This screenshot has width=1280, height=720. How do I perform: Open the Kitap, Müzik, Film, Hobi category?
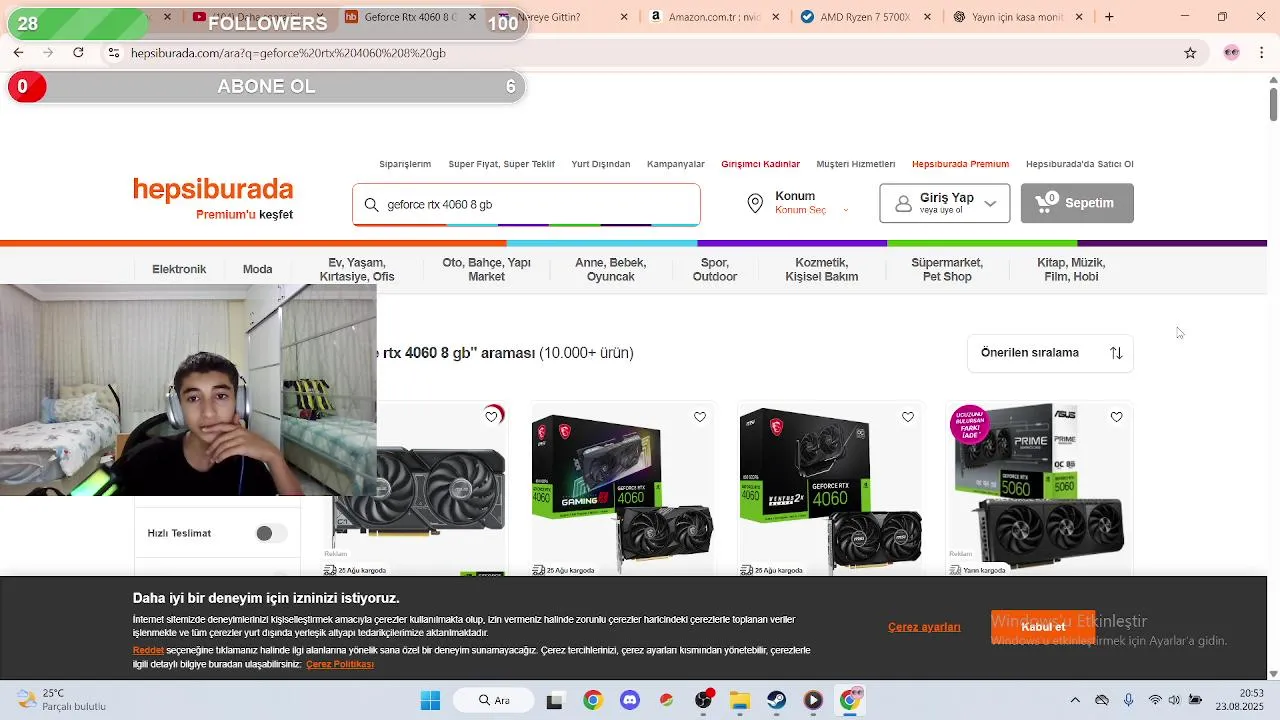point(1071,270)
